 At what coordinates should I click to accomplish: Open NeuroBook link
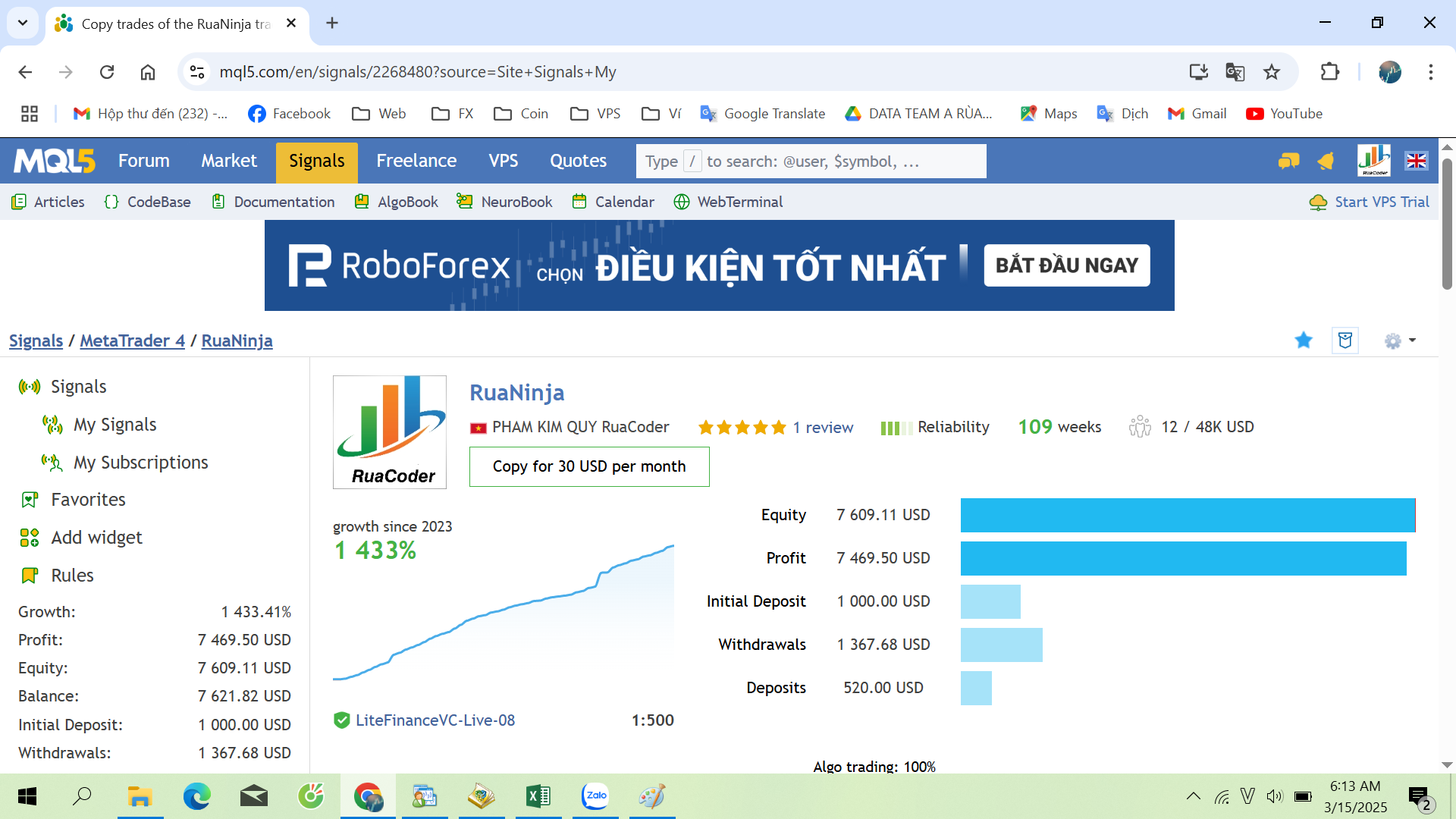coord(504,202)
